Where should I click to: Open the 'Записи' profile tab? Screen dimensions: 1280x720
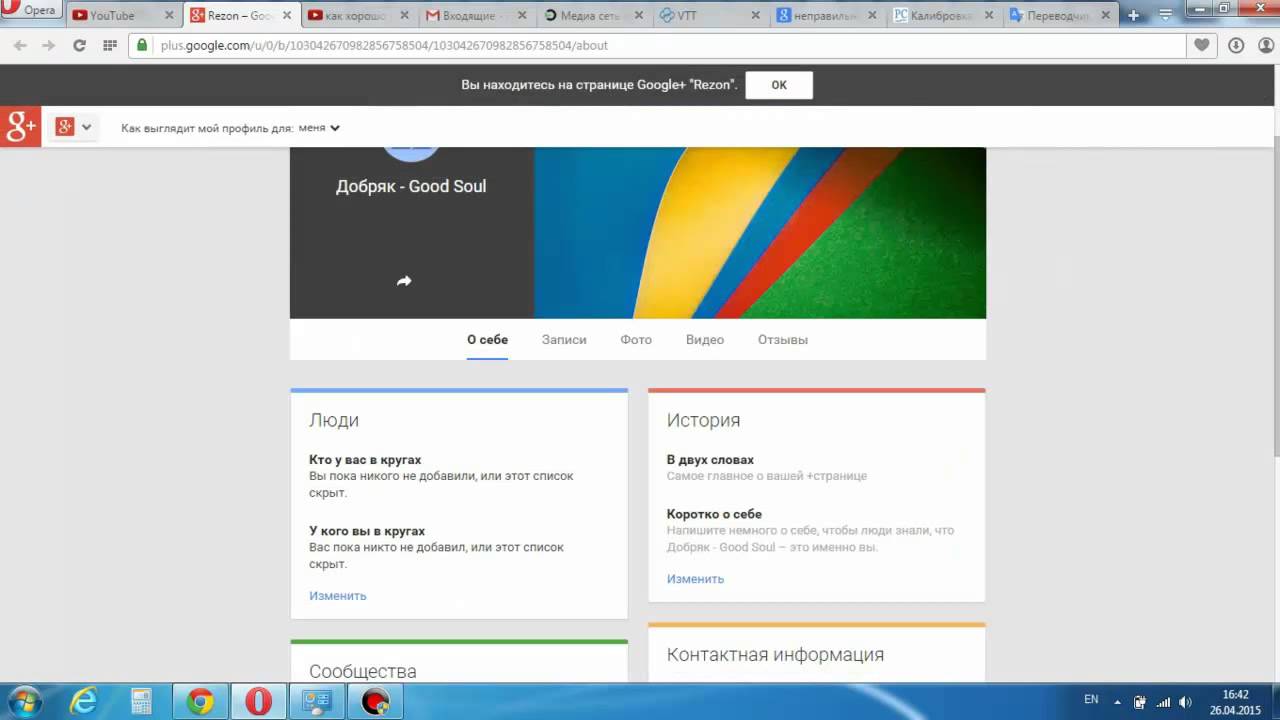pyautogui.click(x=564, y=340)
